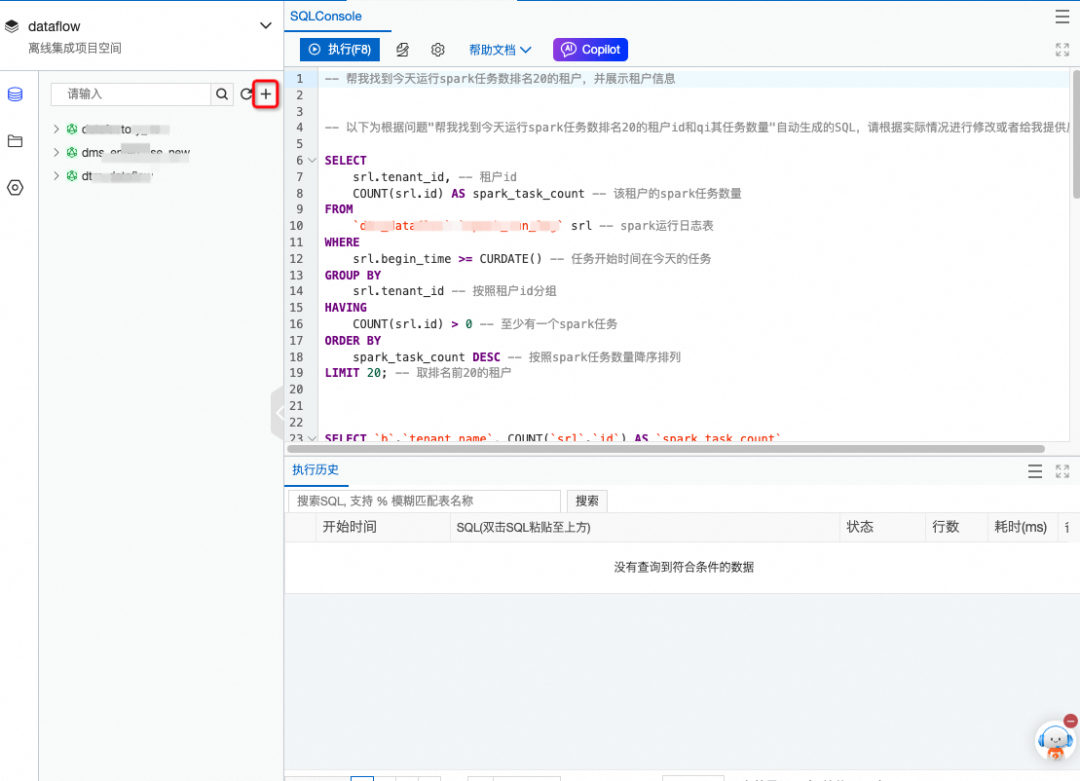
Task: Click the dt database's green icon
Action: (72, 176)
